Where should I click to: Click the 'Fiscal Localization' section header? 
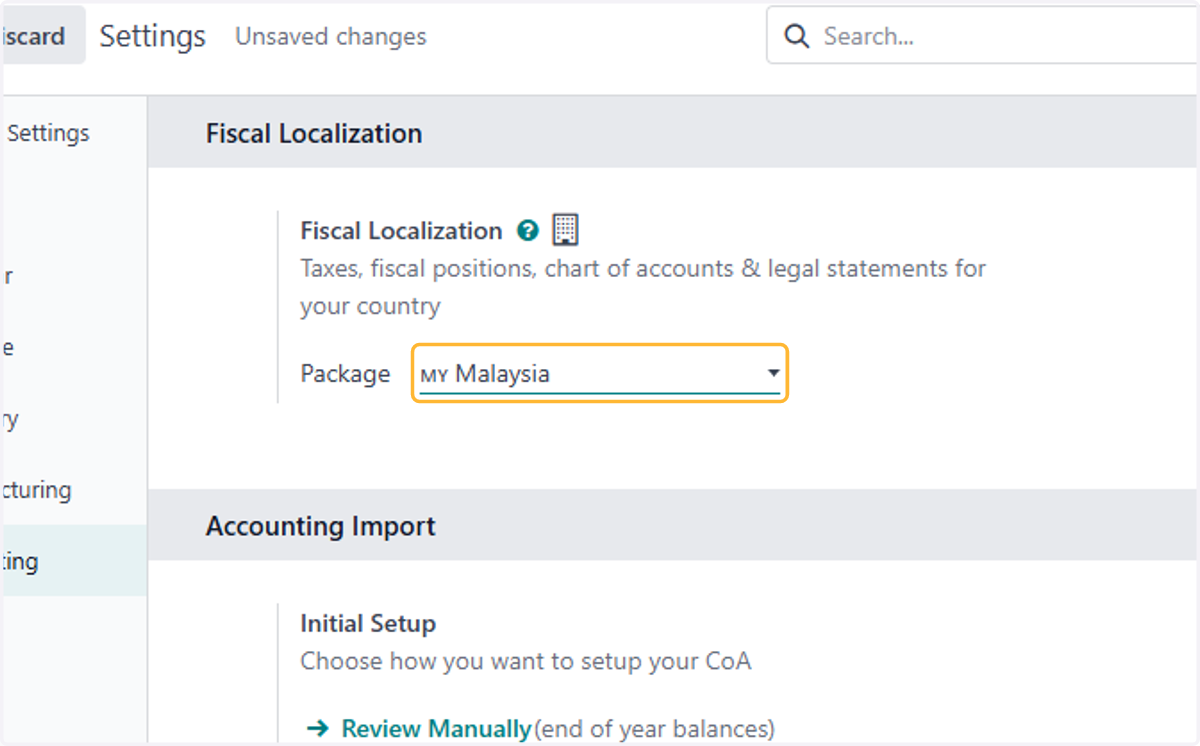tap(314, 133)
